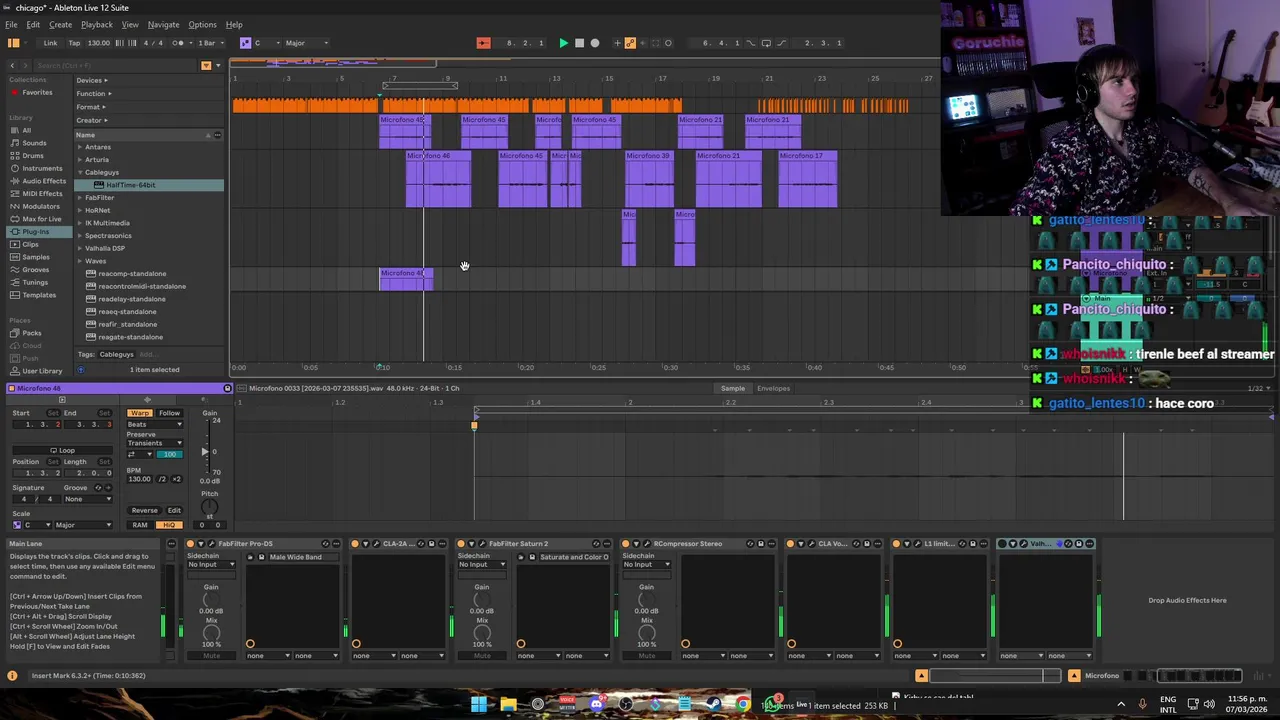The image size is (1280, 720).
Task: Click Edit button in clip view
Action: click(x=174, y=511)
